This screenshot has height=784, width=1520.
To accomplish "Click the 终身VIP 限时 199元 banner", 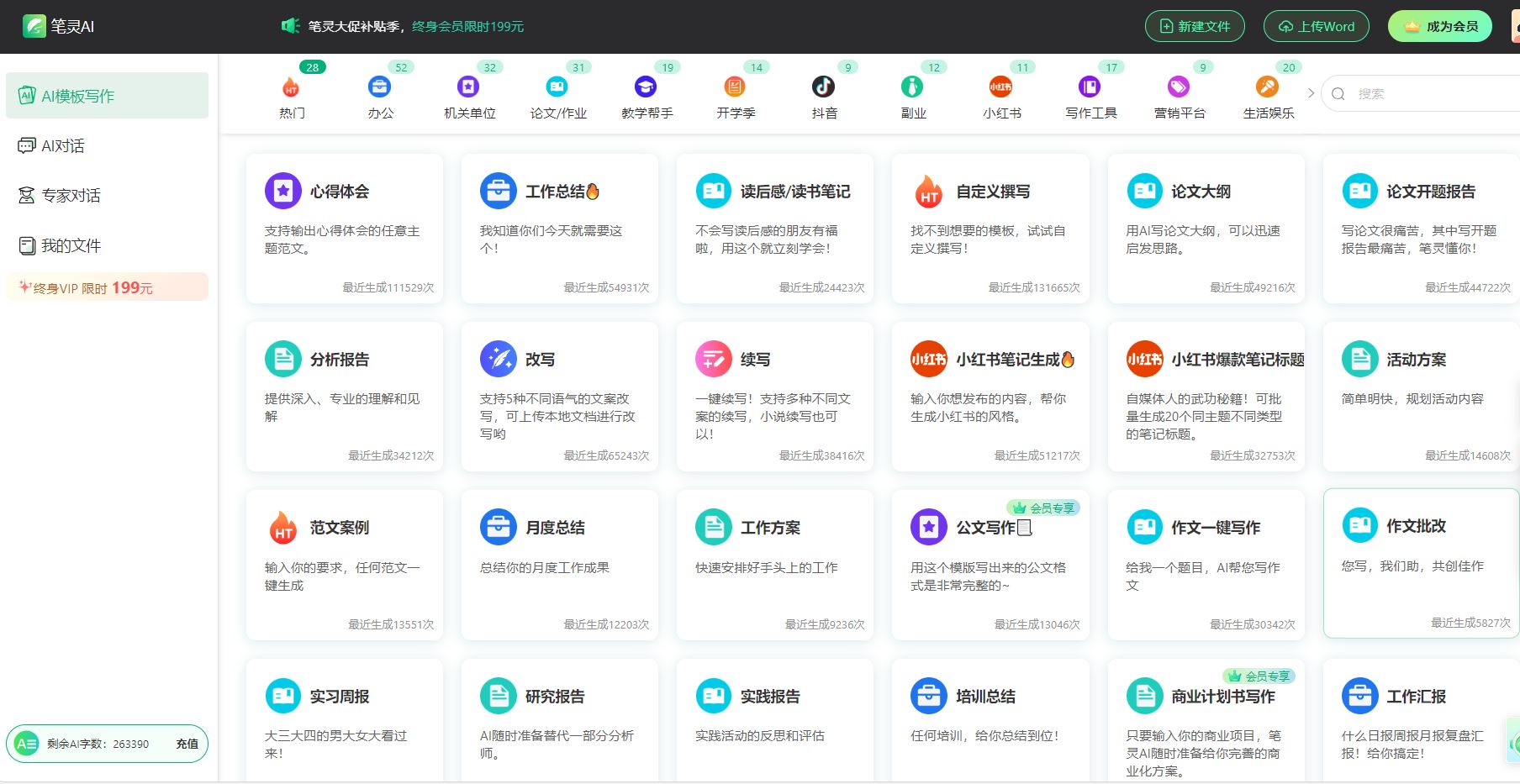I will [107, 287].
